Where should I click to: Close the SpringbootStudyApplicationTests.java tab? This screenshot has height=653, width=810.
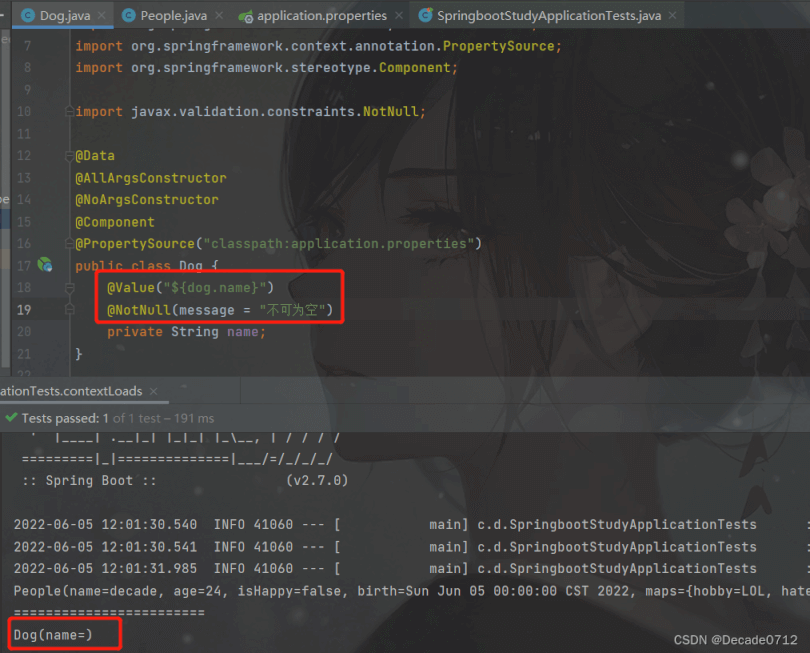pos(672,16)
